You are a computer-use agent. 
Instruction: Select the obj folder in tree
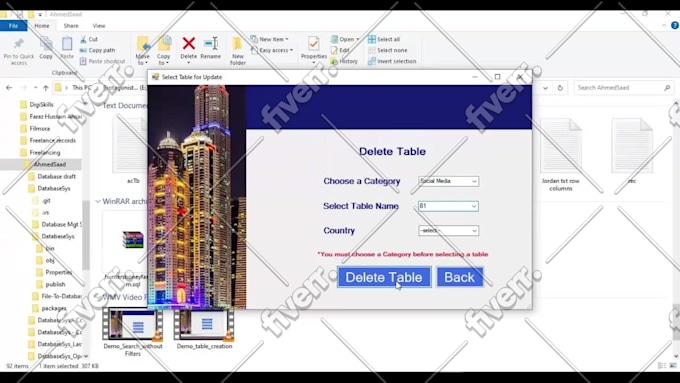click(45, 260)
